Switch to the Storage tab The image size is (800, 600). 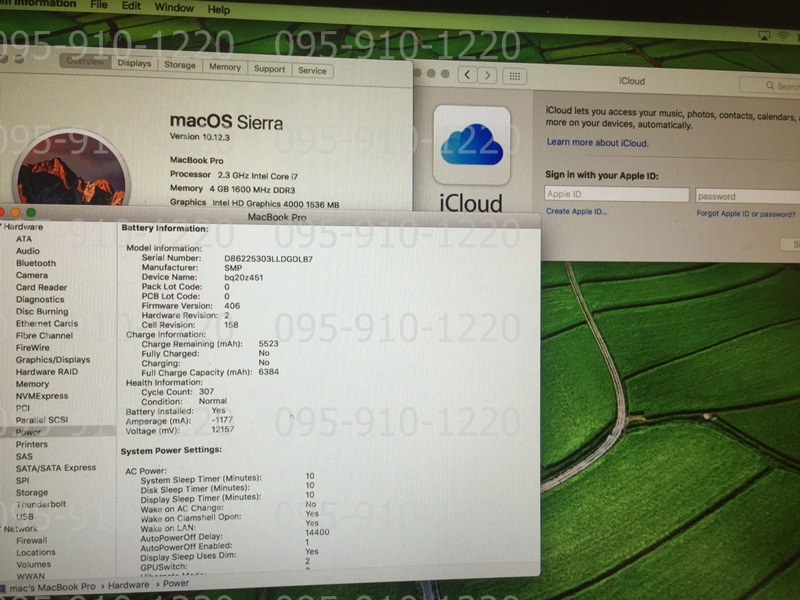coord(180,66)
